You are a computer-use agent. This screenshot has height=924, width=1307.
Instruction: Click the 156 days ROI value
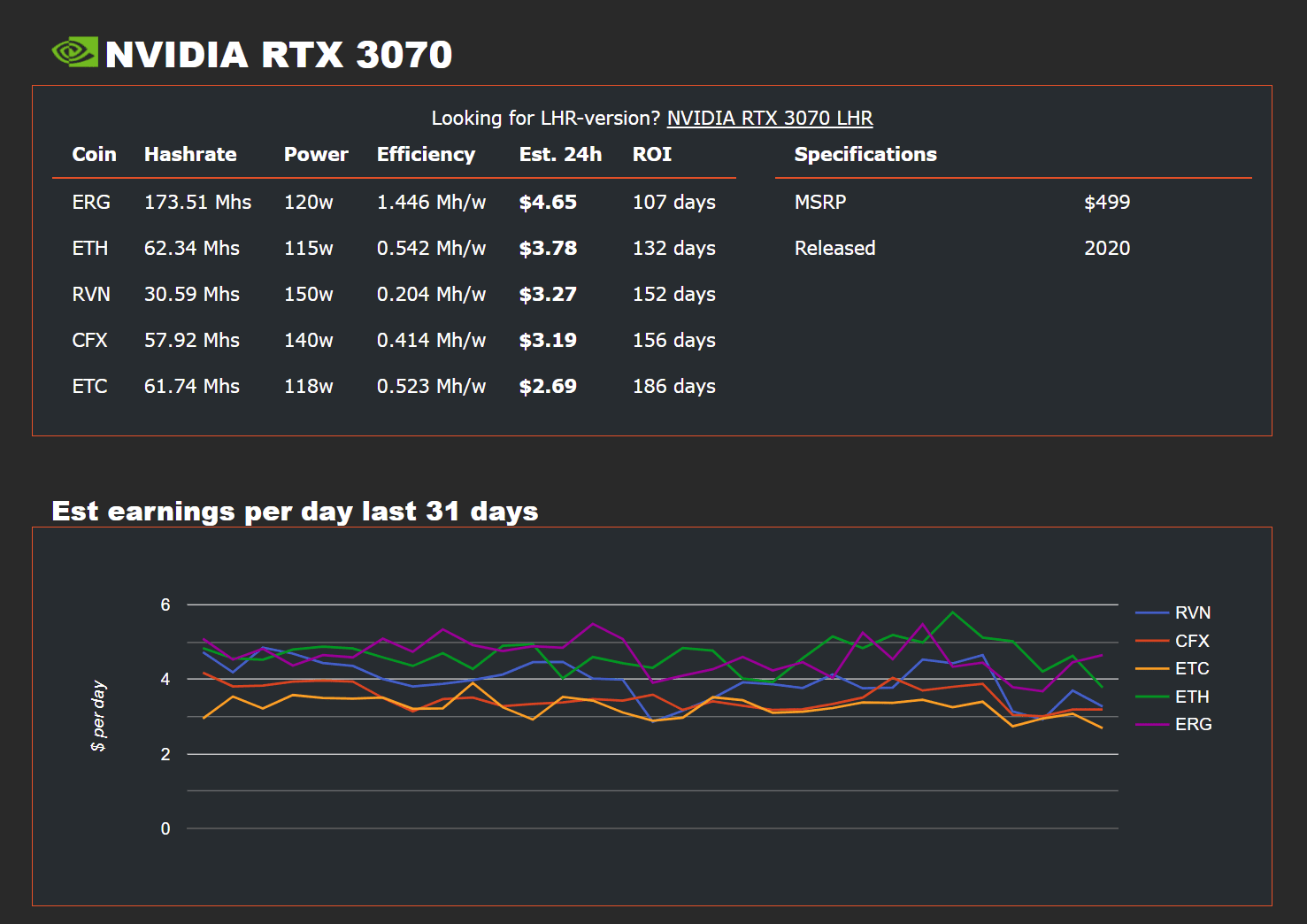(674, 340)
